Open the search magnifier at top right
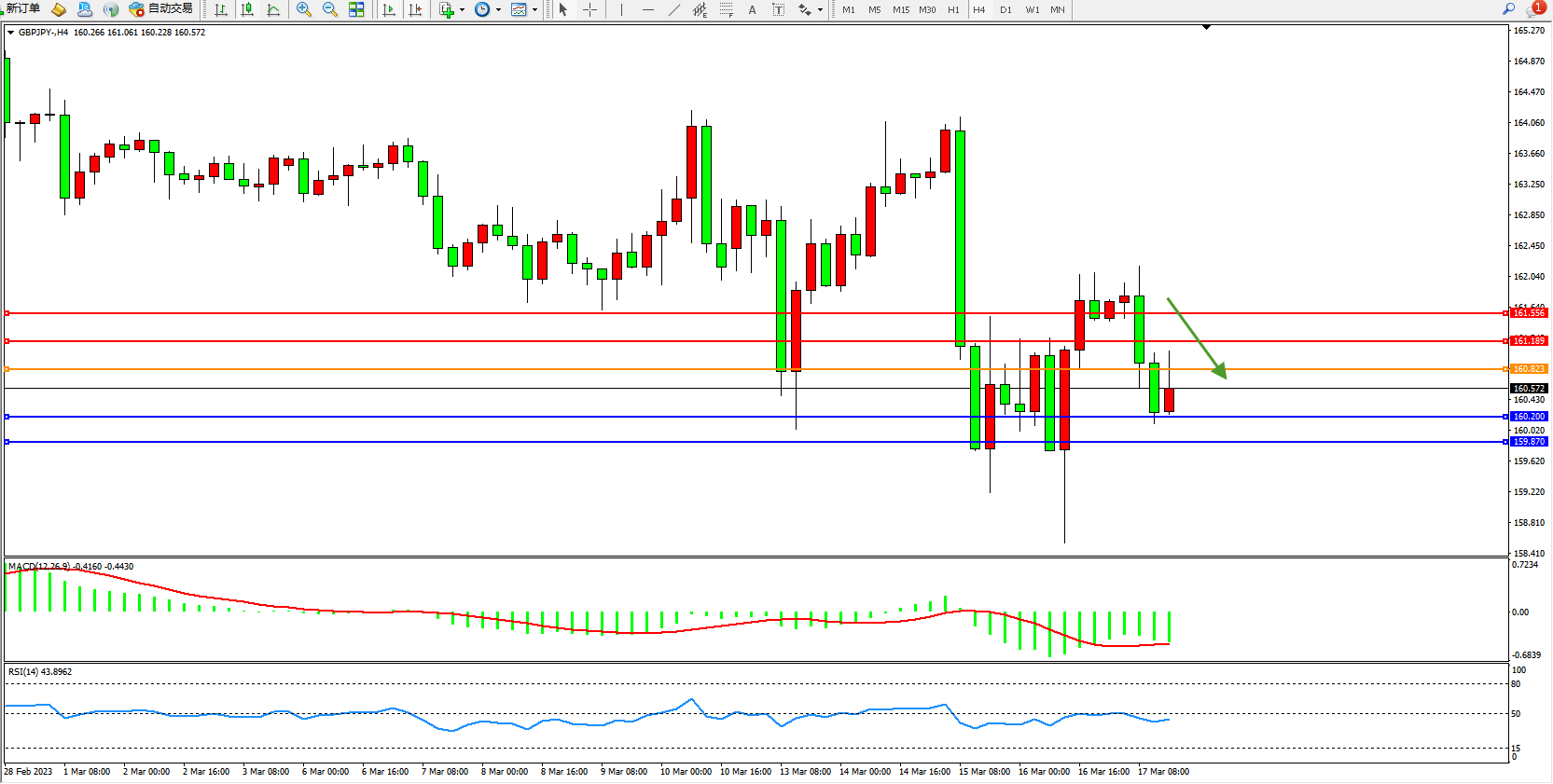 point(1508,9)
